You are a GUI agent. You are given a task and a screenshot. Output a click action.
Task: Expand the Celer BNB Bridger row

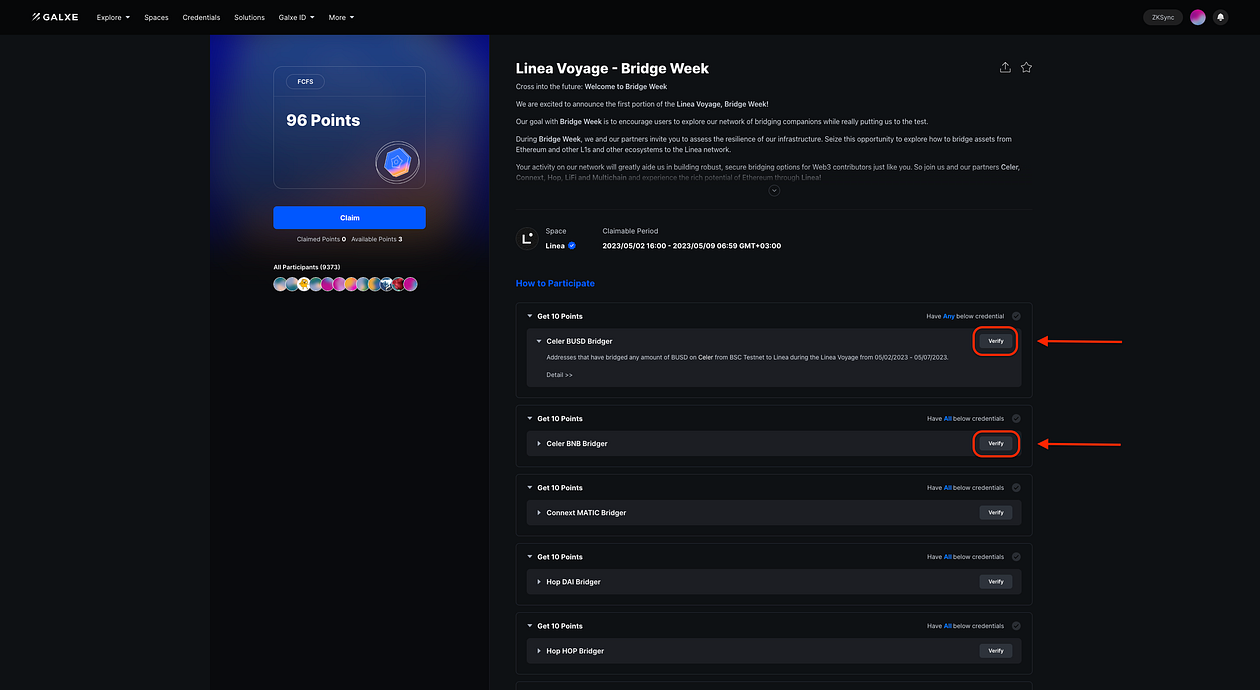point(539,443)
